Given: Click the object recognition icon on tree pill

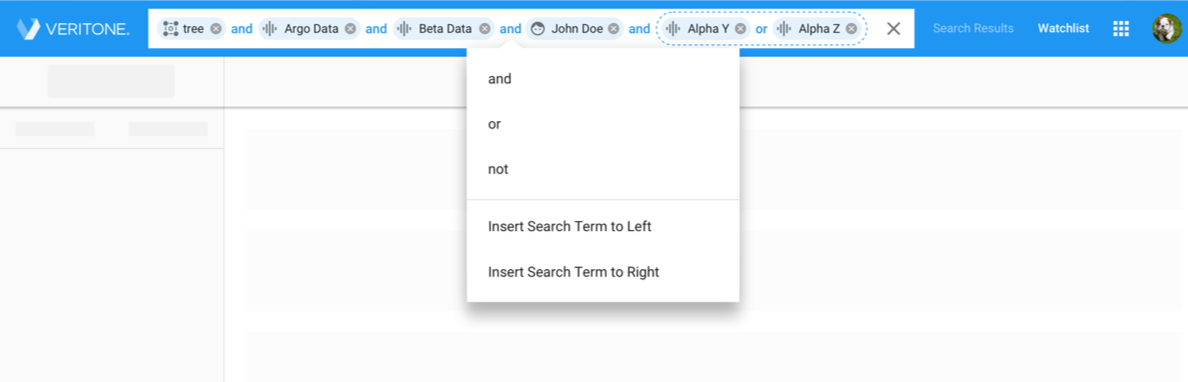Looking at the screenshot, I should coord(170,29).
